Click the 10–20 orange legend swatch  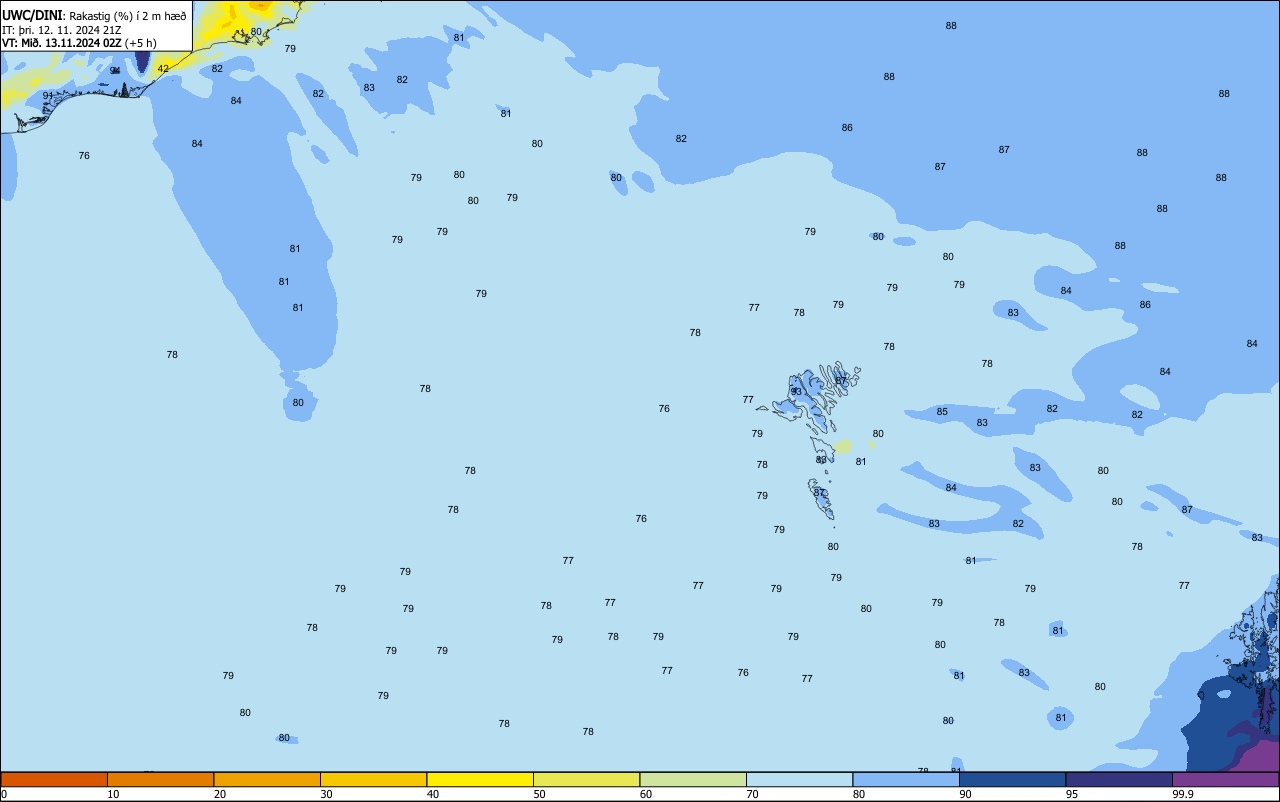point(160,779)
